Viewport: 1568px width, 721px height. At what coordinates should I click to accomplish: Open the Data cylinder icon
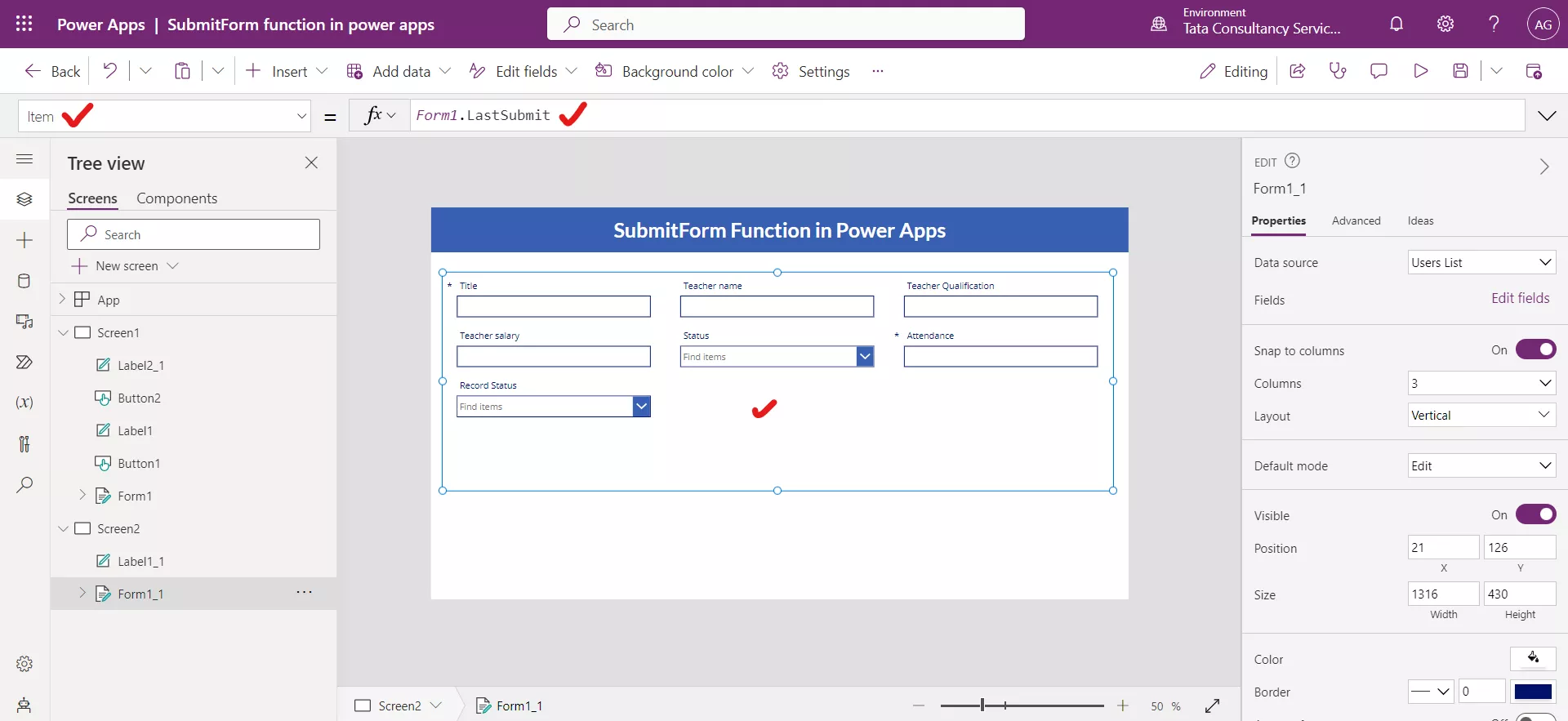click(x=24, y=281)
